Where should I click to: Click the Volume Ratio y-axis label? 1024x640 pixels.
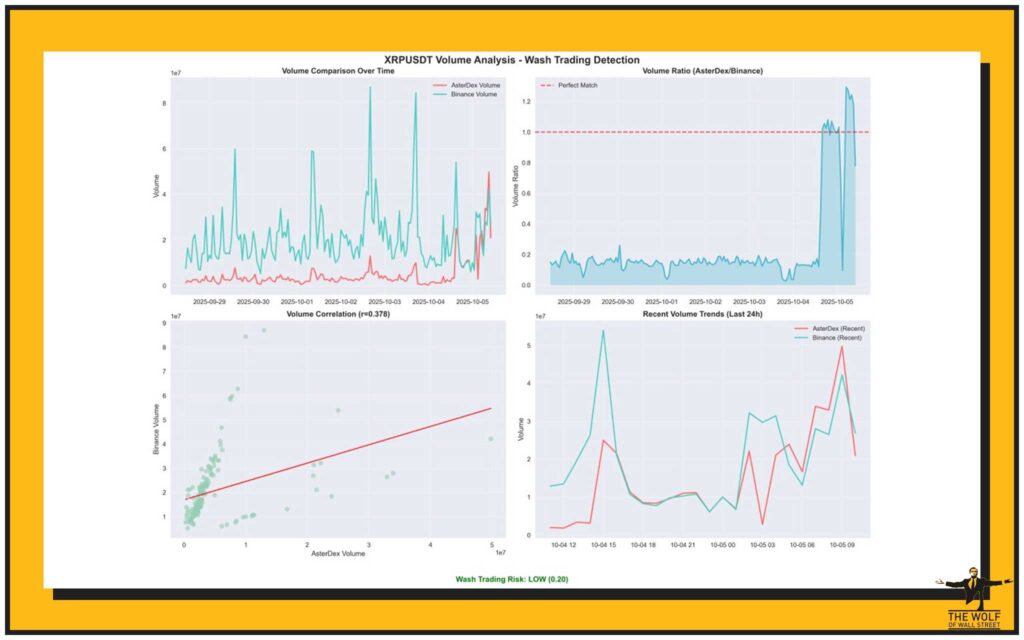(x=518, y=185)
